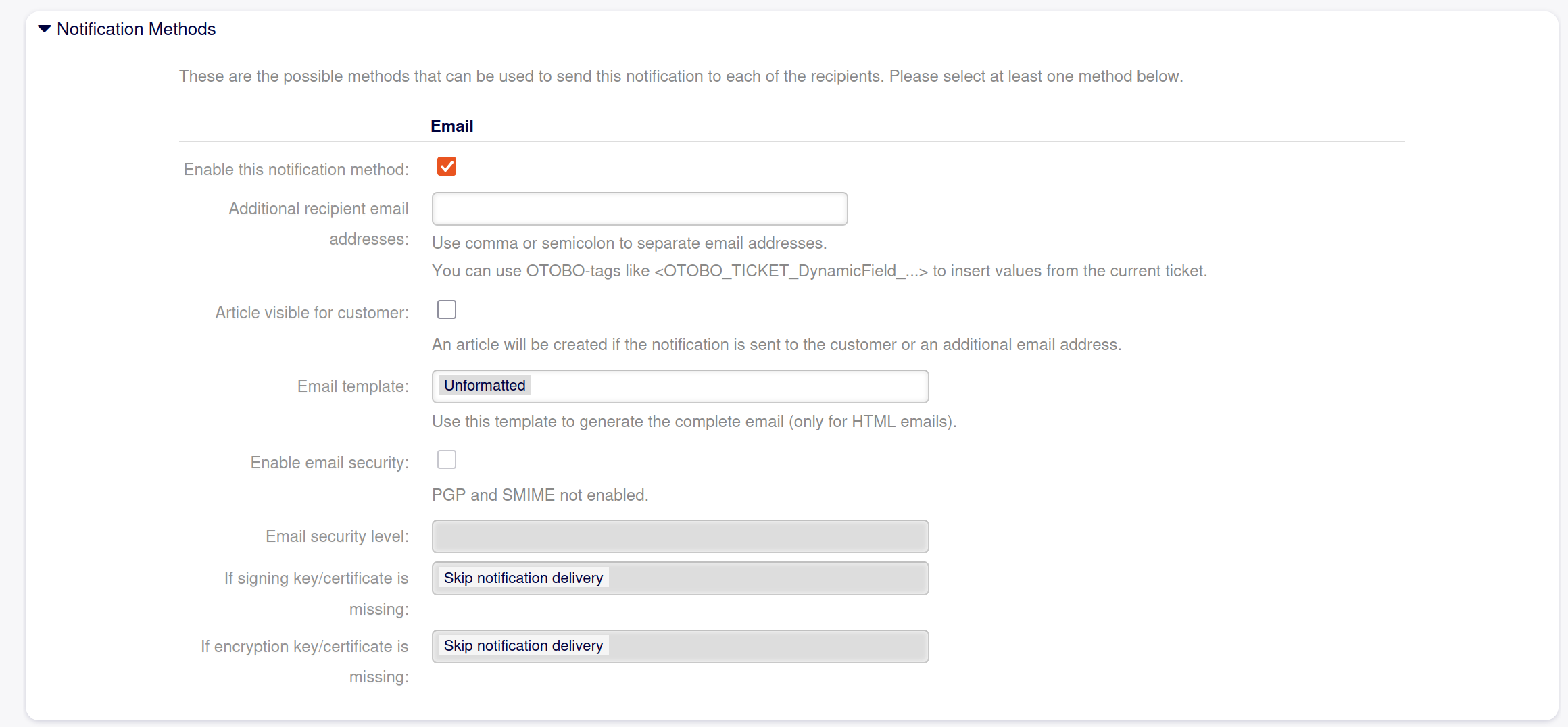Click Skip notification delivery in signing field
The height and width of the screenshot is (727, 1568).
point(522,578)
